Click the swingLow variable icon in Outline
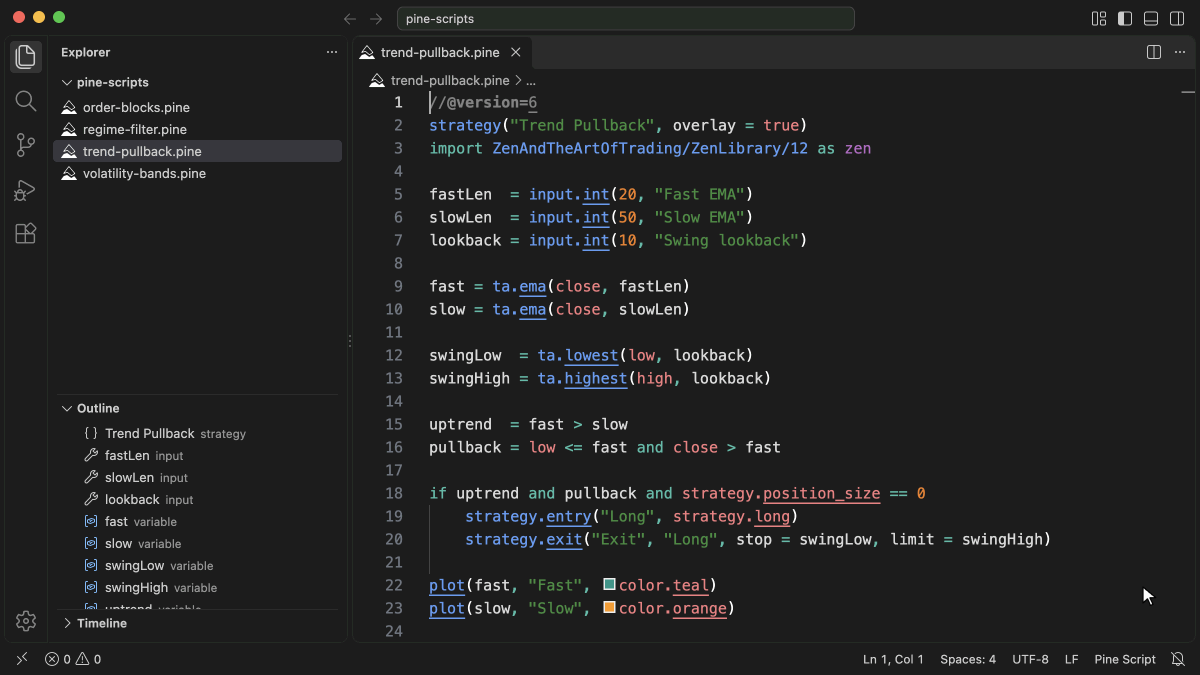Image resolution: width=1200 pixels, height=675 pixels. click(91, 566)
